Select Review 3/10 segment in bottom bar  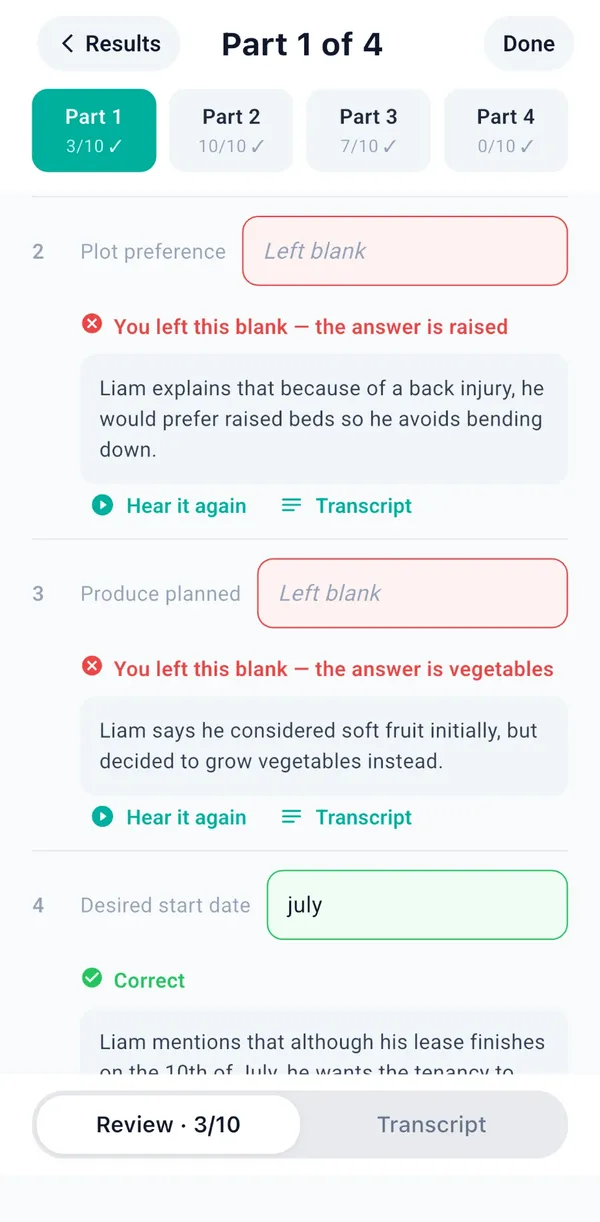point(168,1124)
